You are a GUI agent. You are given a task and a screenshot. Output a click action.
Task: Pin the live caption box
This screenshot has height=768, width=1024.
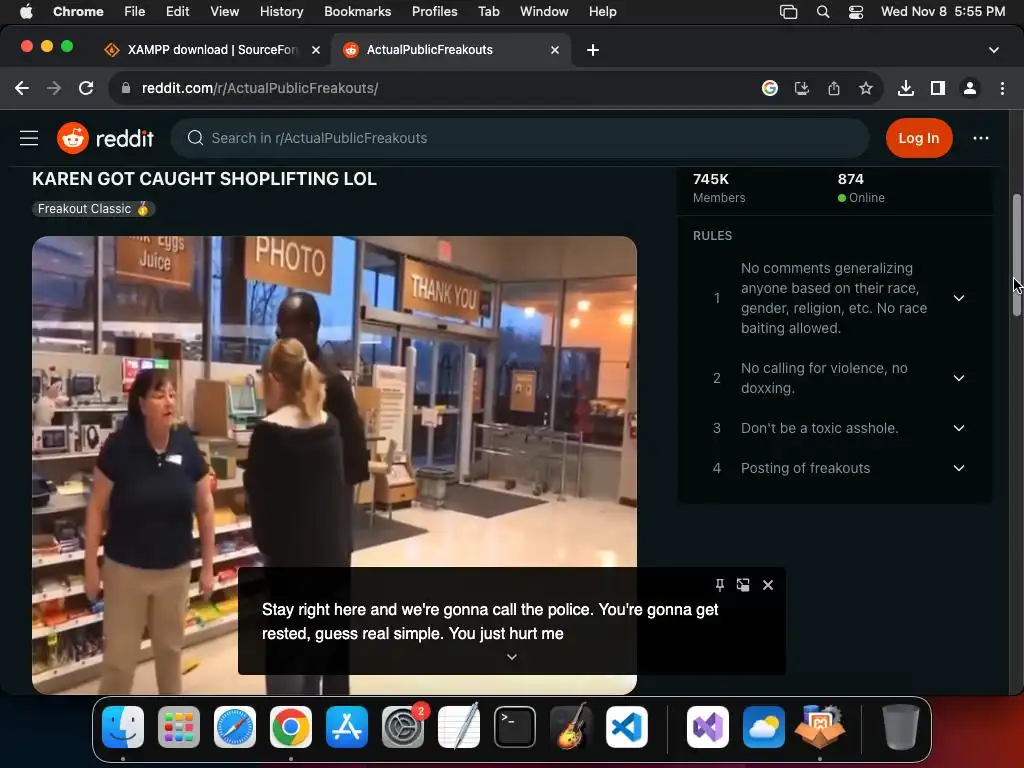pyautogui.click(x=720, y=585)
